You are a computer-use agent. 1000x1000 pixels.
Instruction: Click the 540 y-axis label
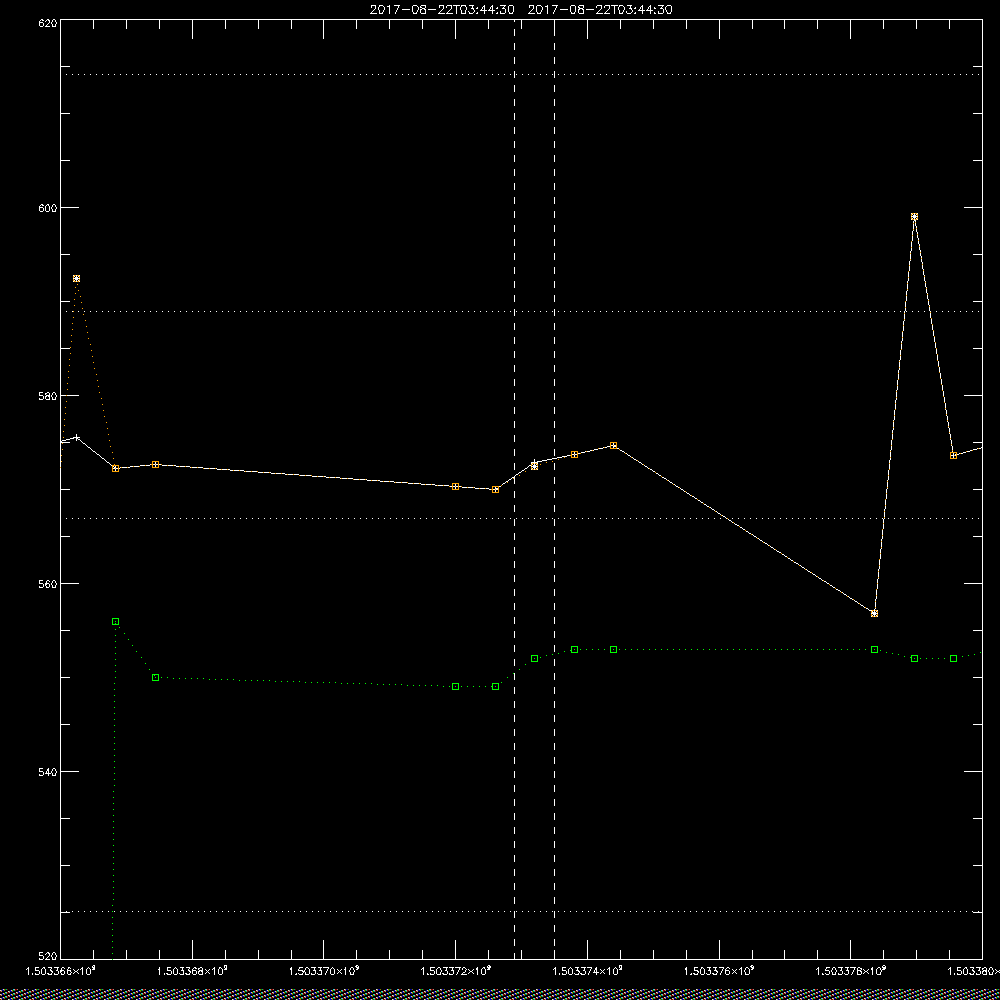48,772
